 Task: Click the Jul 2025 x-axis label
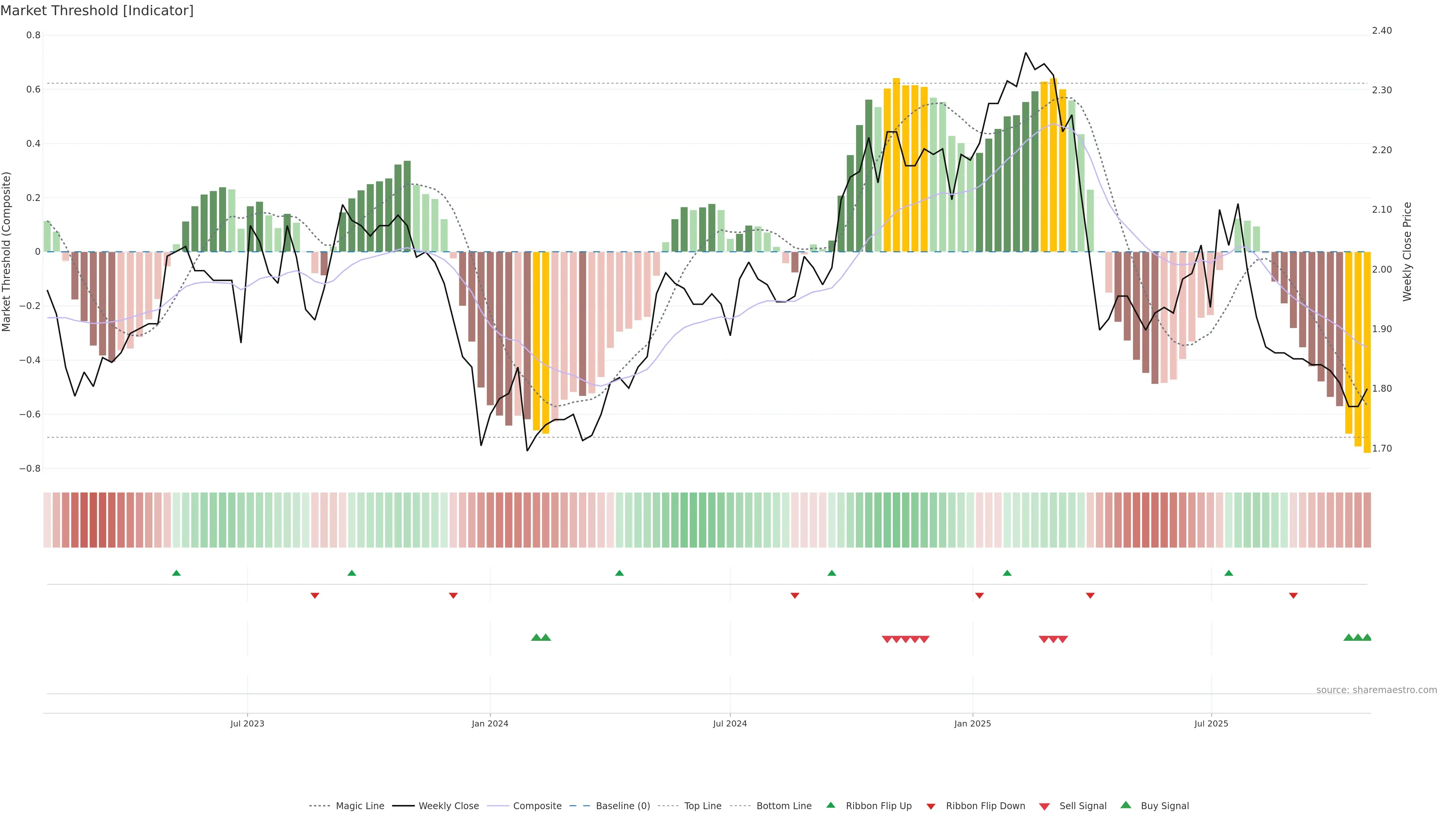point(1211,723)
